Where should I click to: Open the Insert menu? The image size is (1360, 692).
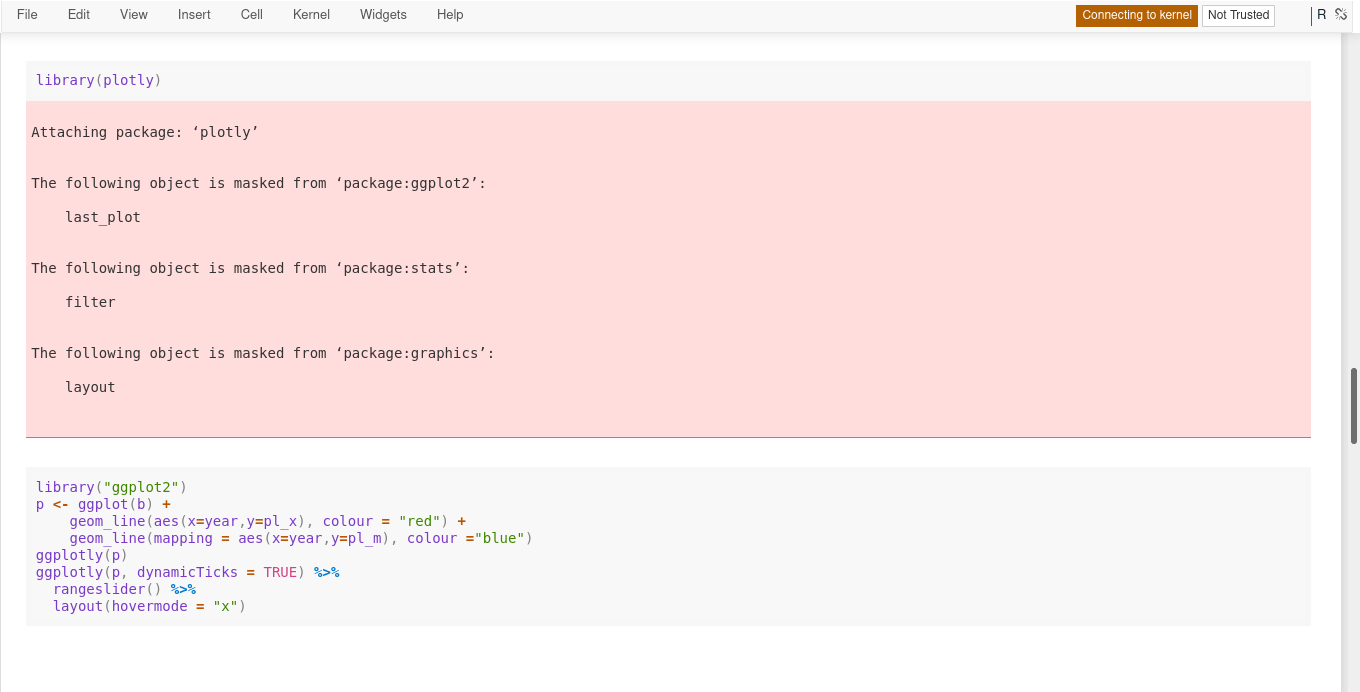pos(194,14)
